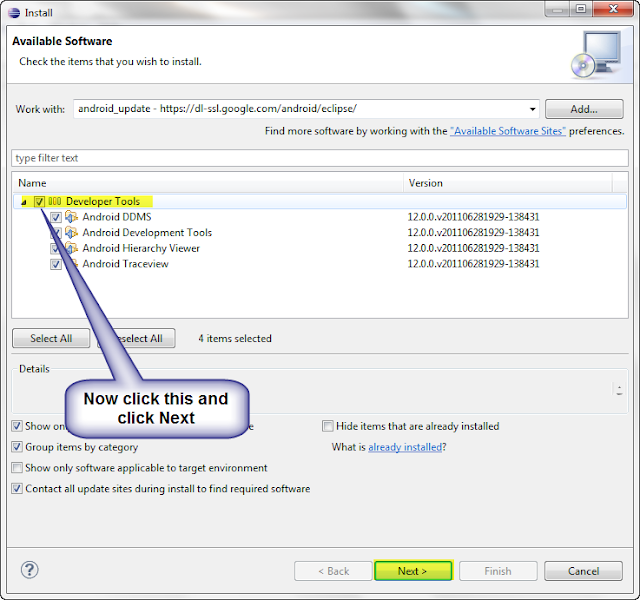Click the version value for Android Development Tools
The height and width of the screenshot is (600, 640).
click(x=473, y=232)
